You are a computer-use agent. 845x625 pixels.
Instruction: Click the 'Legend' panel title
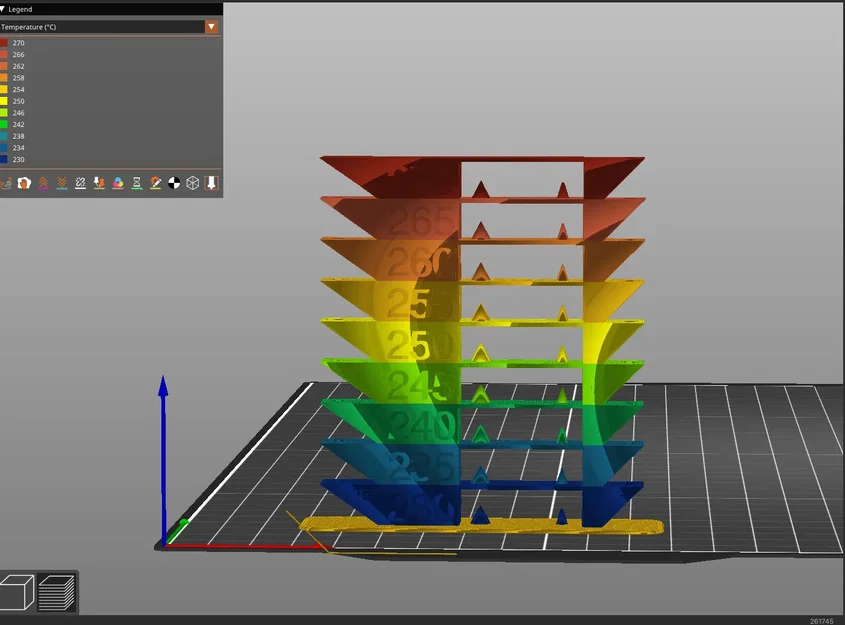[x=20, y=9]
